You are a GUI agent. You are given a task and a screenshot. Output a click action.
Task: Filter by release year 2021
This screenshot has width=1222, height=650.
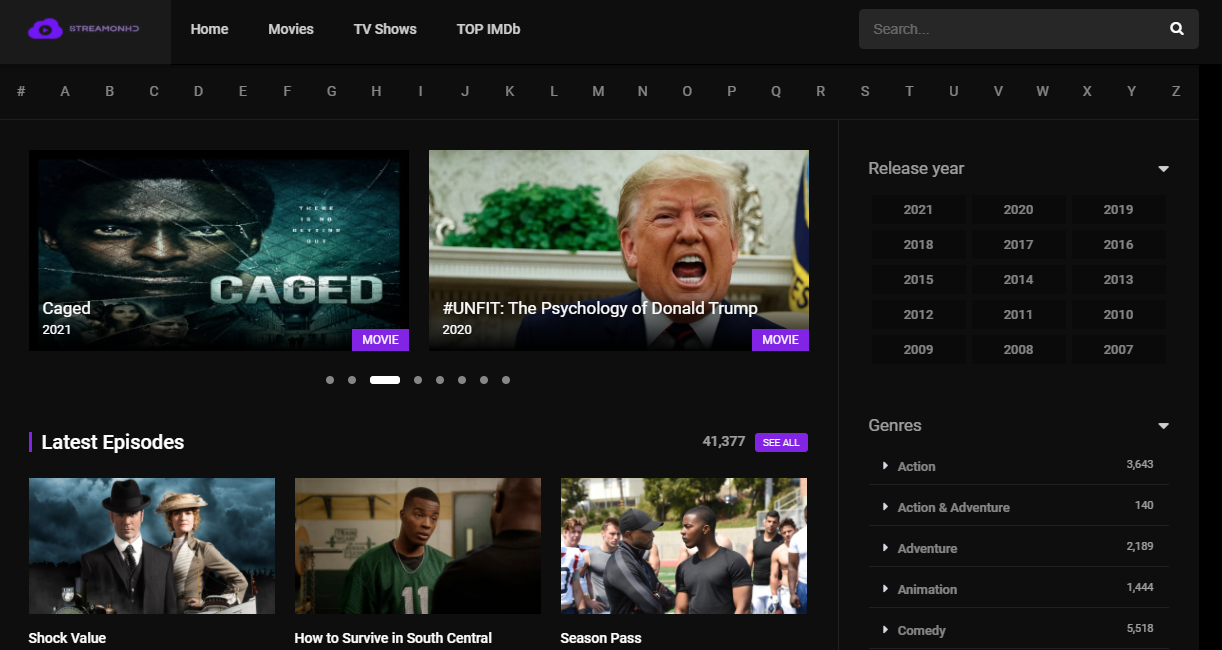(918, 210)
